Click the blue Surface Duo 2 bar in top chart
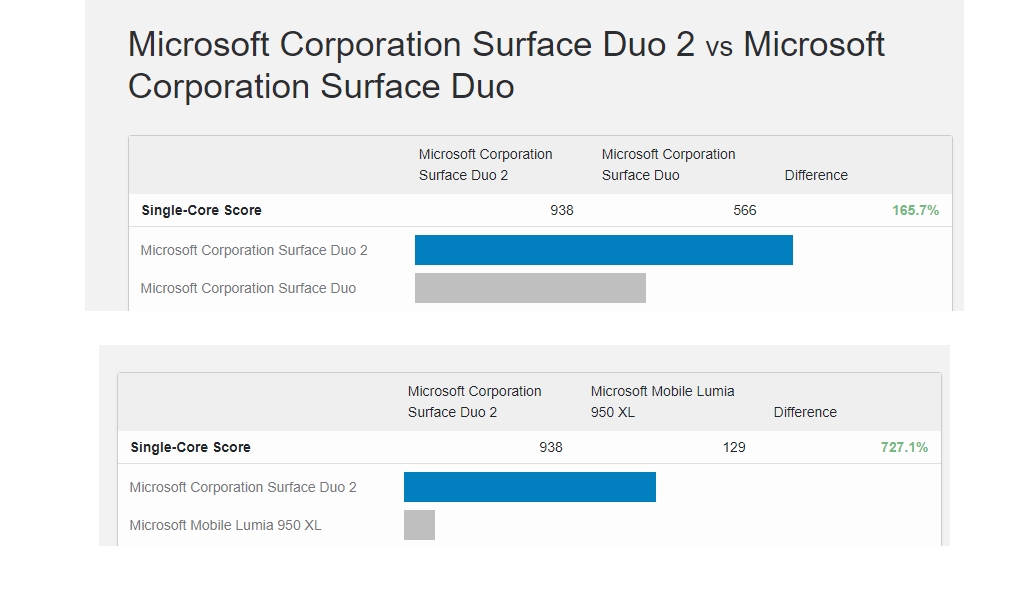 [x=604, y=250]
